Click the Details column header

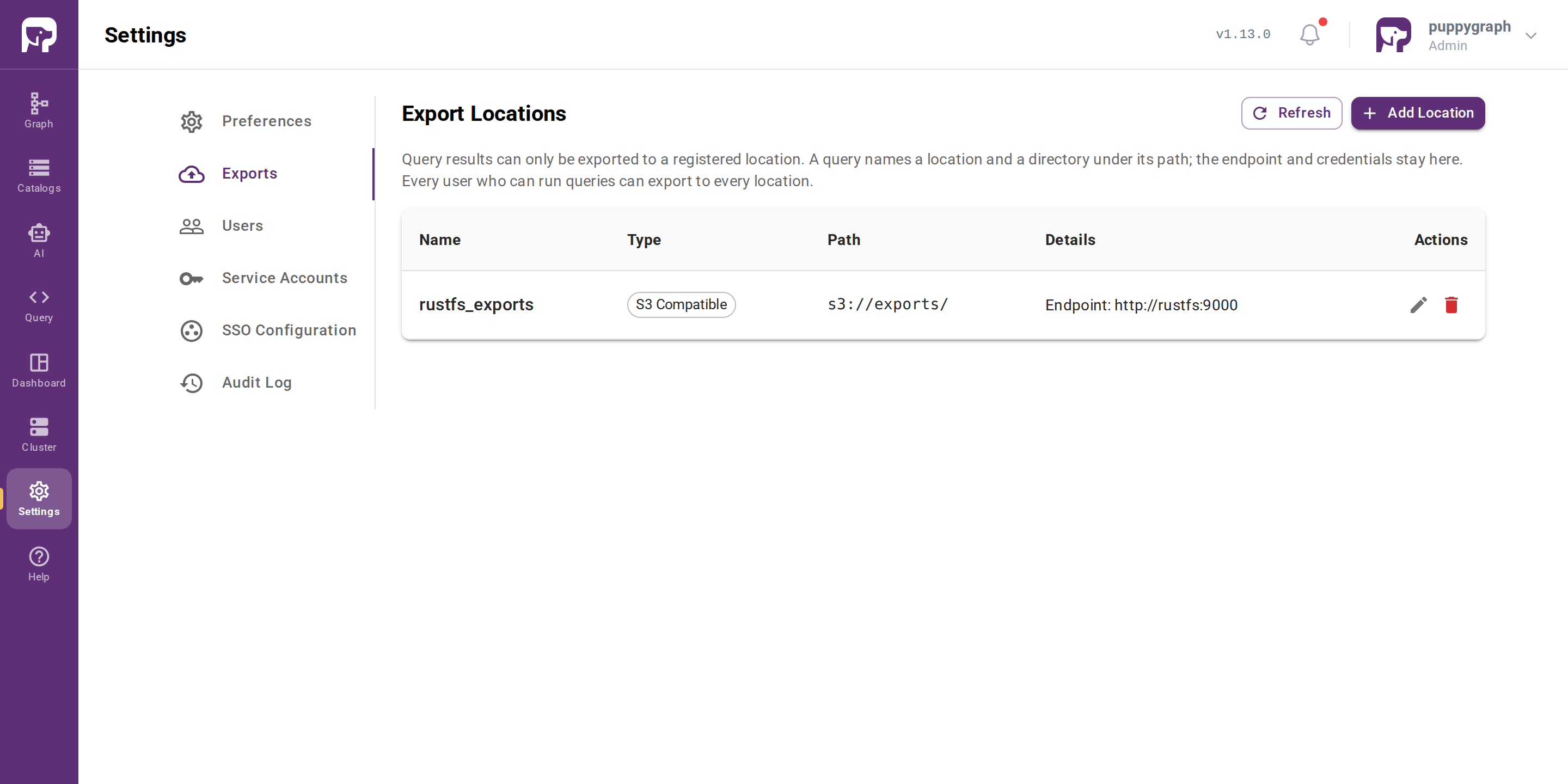[x=1070, y=240]
